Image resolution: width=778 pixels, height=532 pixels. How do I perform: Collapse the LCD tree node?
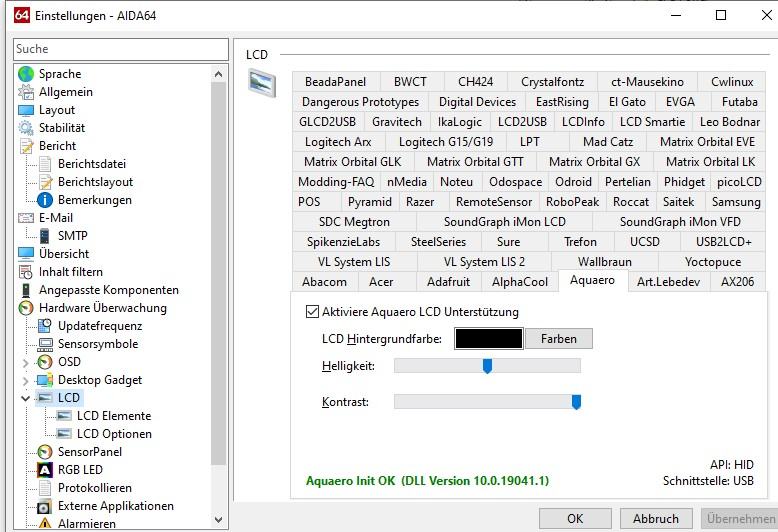pos(25,398)
